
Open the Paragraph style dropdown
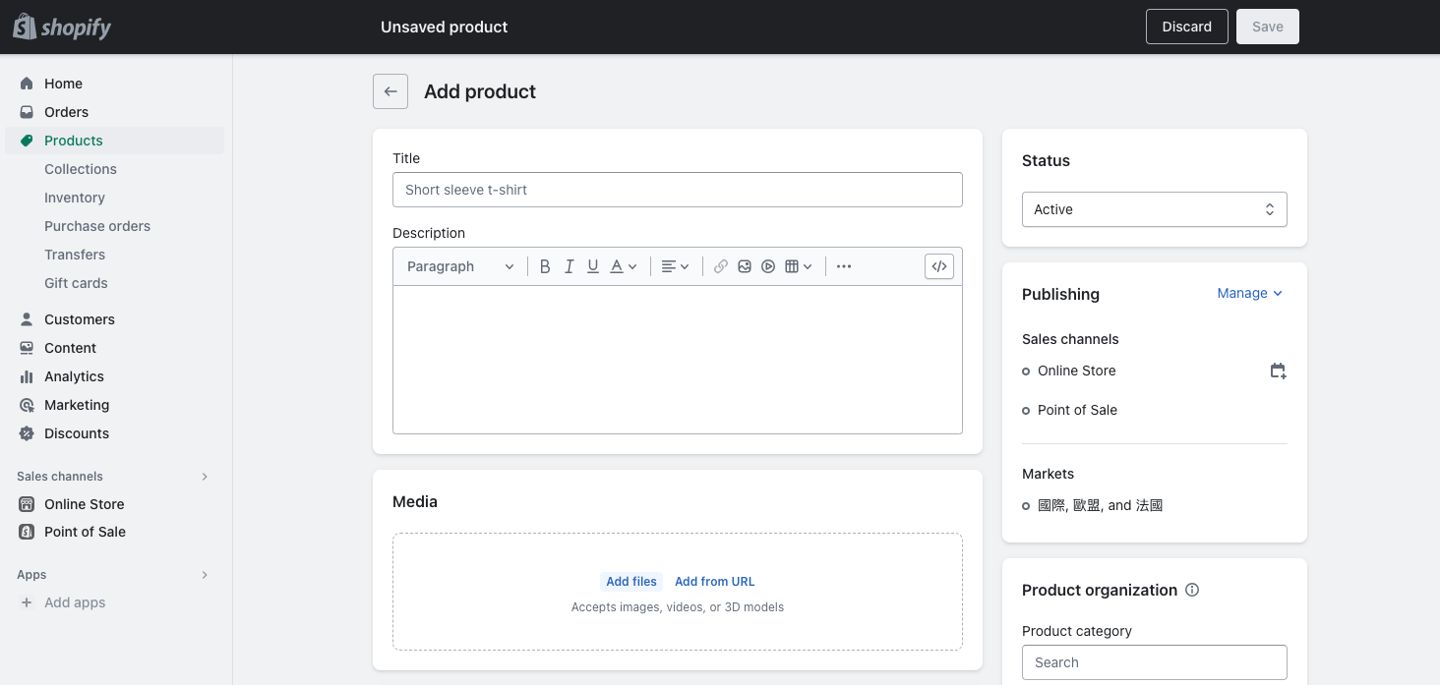tap(460, 266)
